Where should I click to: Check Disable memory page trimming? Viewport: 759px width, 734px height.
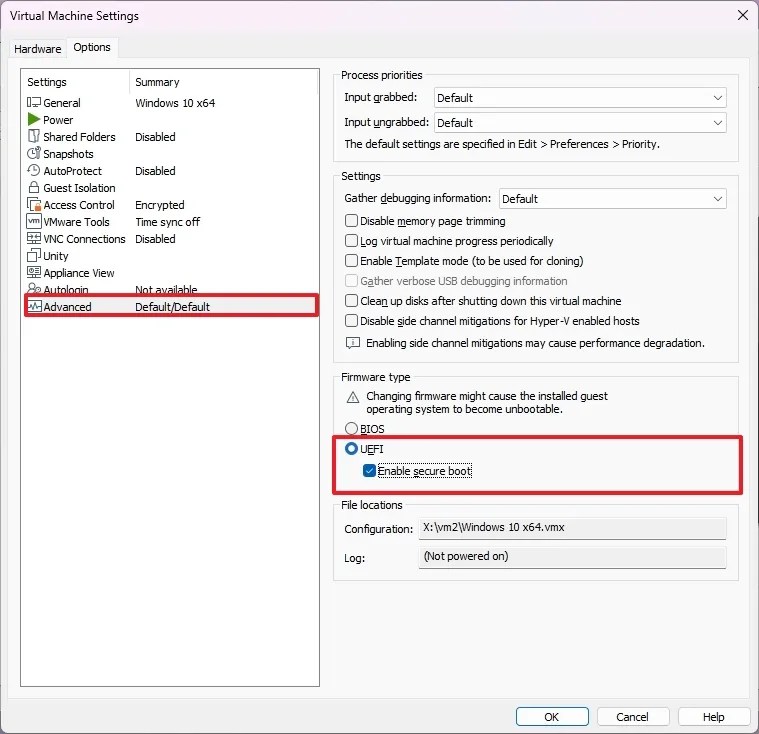click(351, 221)
